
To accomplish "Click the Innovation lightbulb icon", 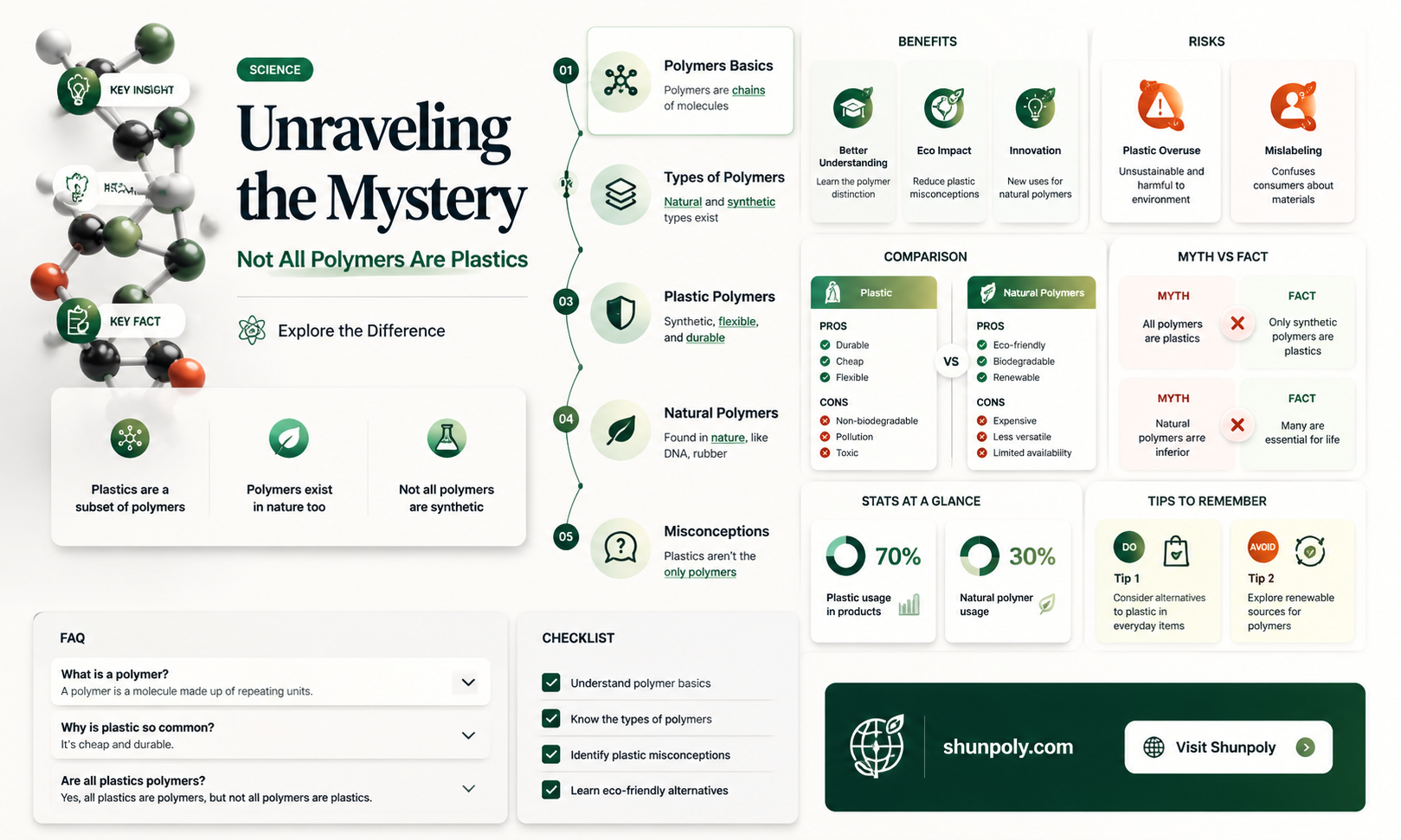I will click(x=1035, y=108).
